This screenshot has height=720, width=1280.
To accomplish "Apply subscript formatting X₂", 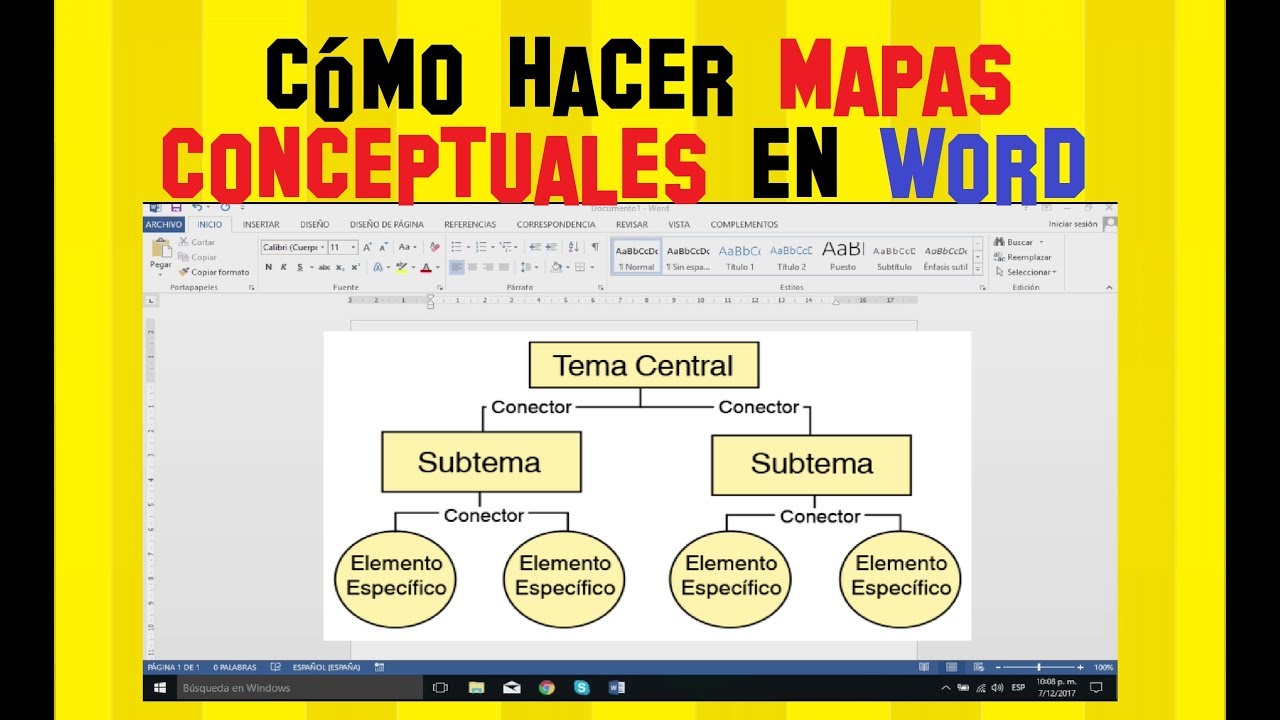I will [340, 267].
